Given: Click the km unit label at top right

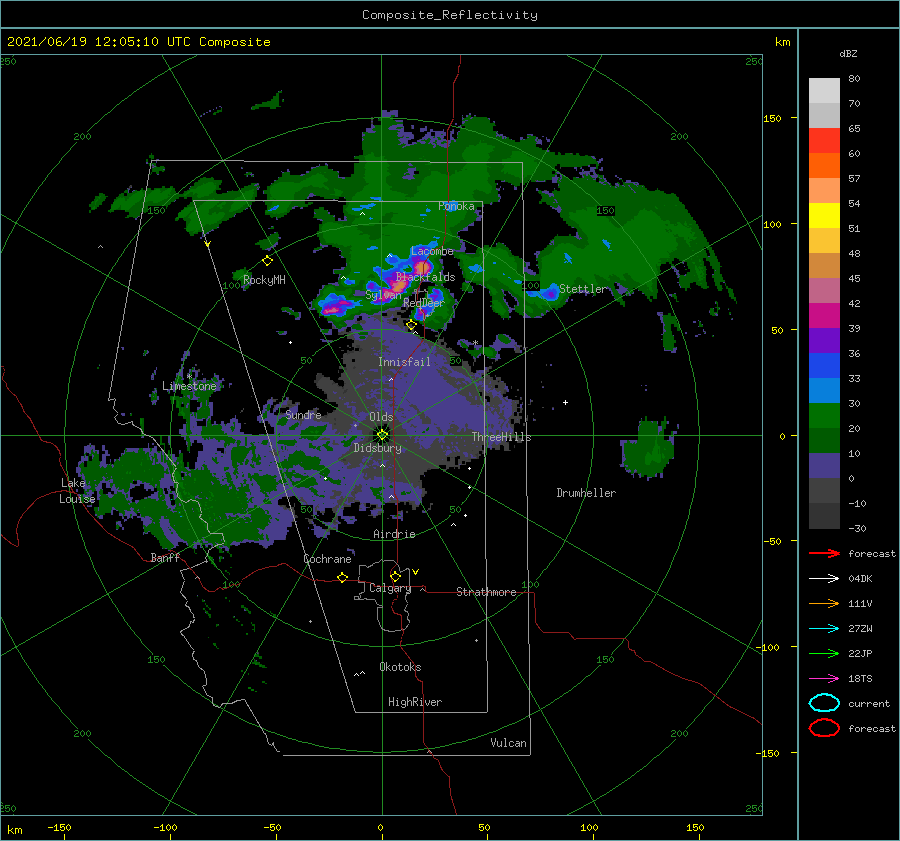Looking at the screenshot, I should (x=782, y=42).
